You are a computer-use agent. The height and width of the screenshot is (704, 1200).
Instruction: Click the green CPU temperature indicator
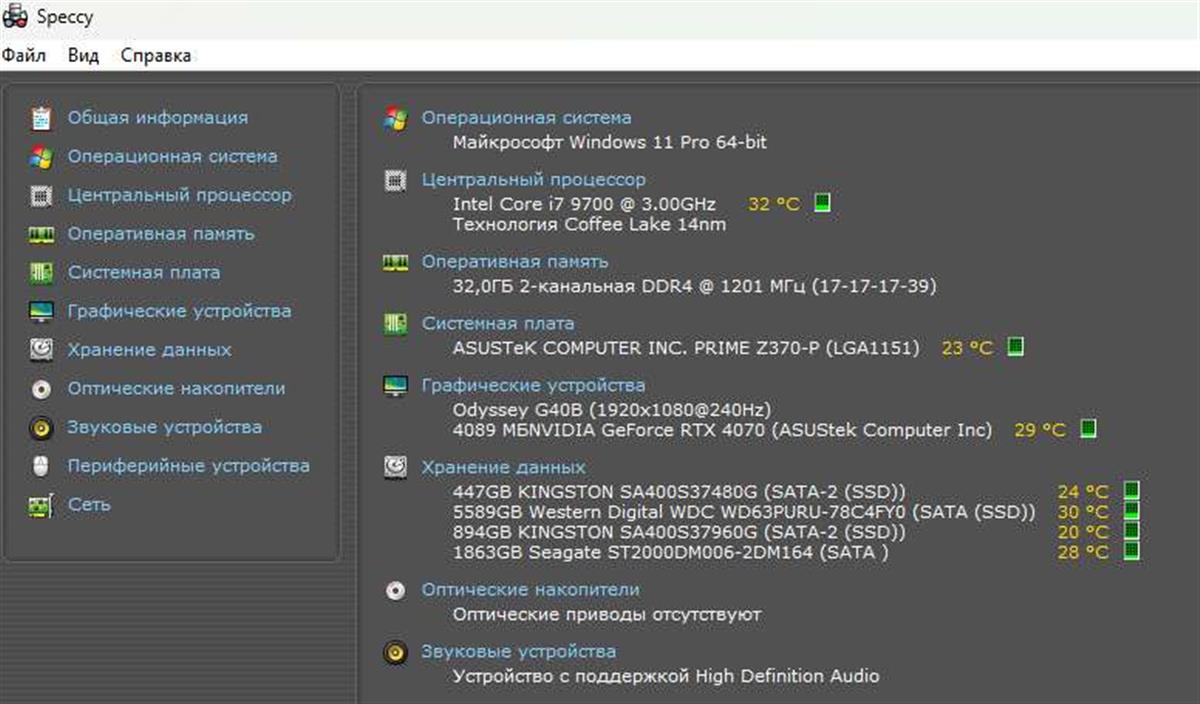[x=822, y=203]
